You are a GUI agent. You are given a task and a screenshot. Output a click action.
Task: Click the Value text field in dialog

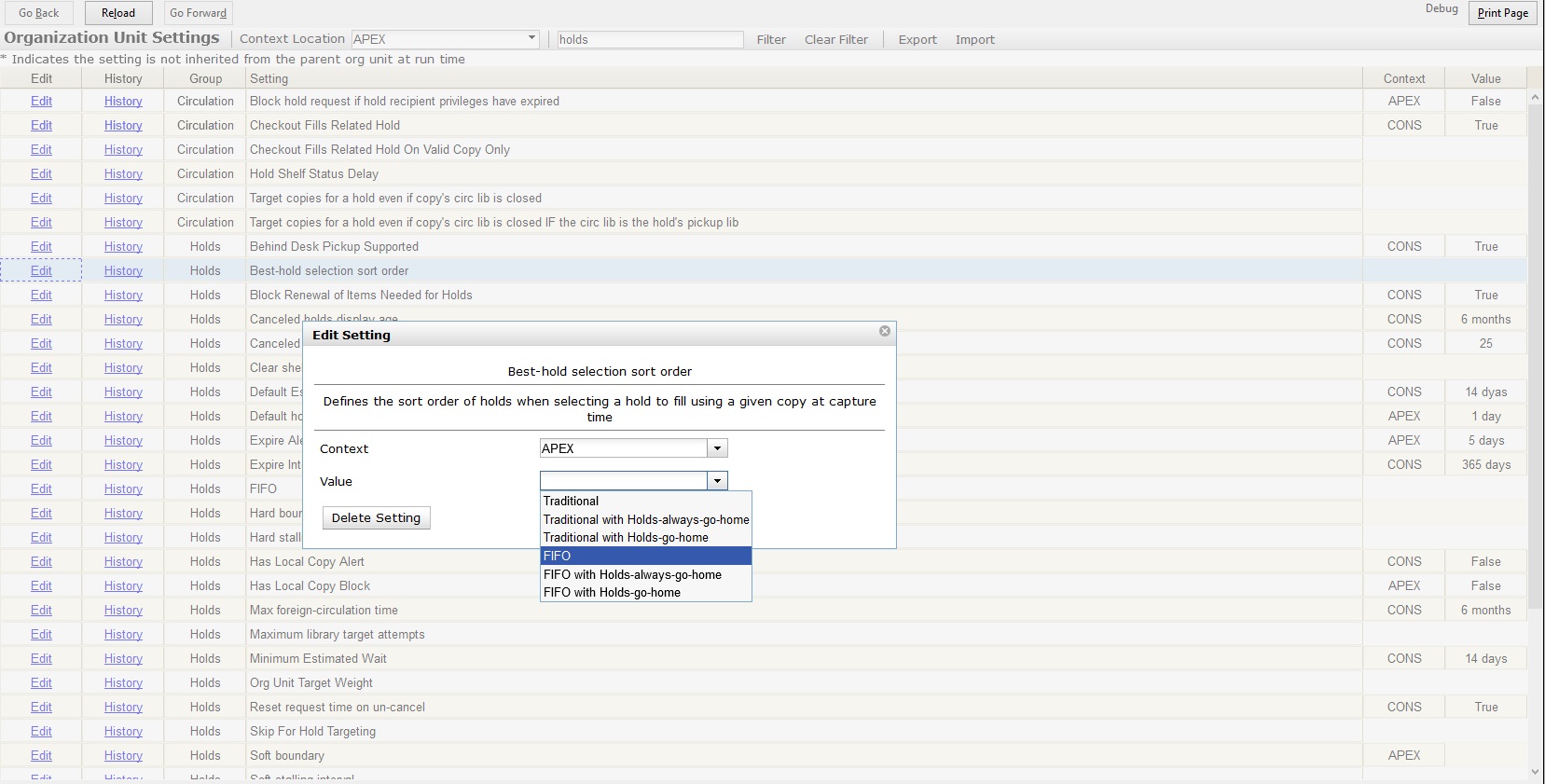click(624, 481)
